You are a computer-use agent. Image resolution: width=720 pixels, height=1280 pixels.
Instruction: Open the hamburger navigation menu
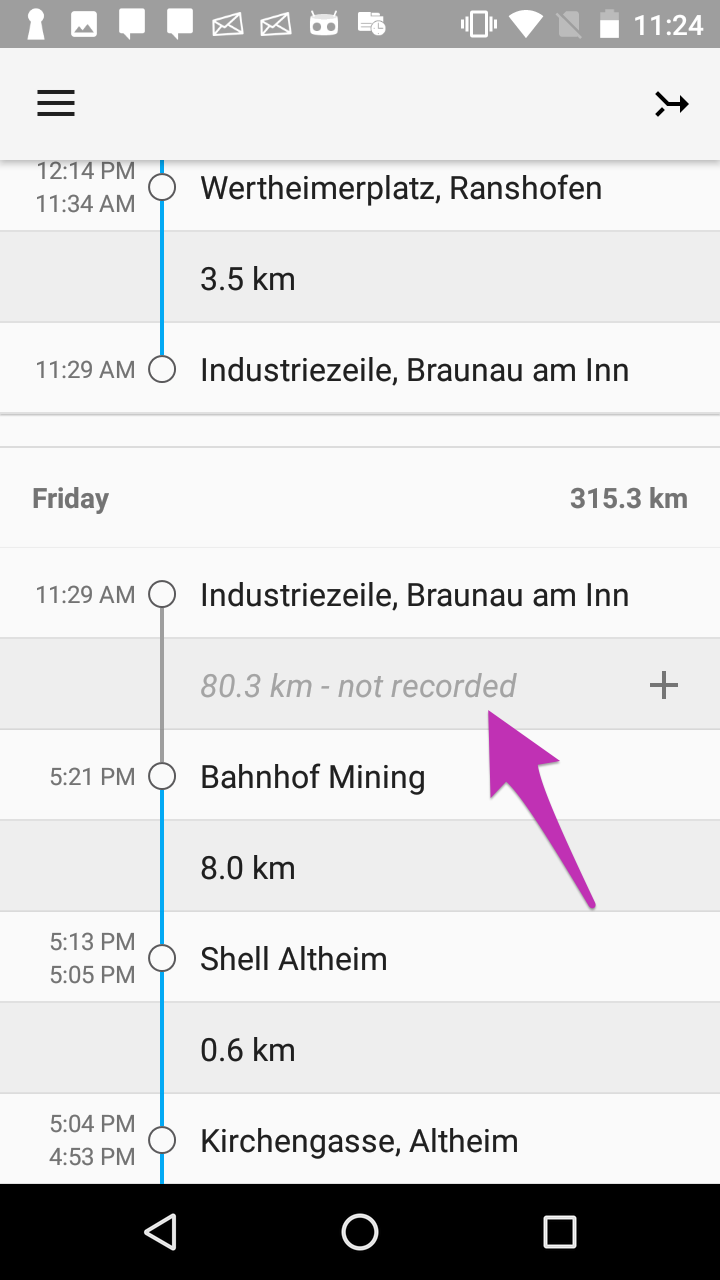[x=56, y=104]
